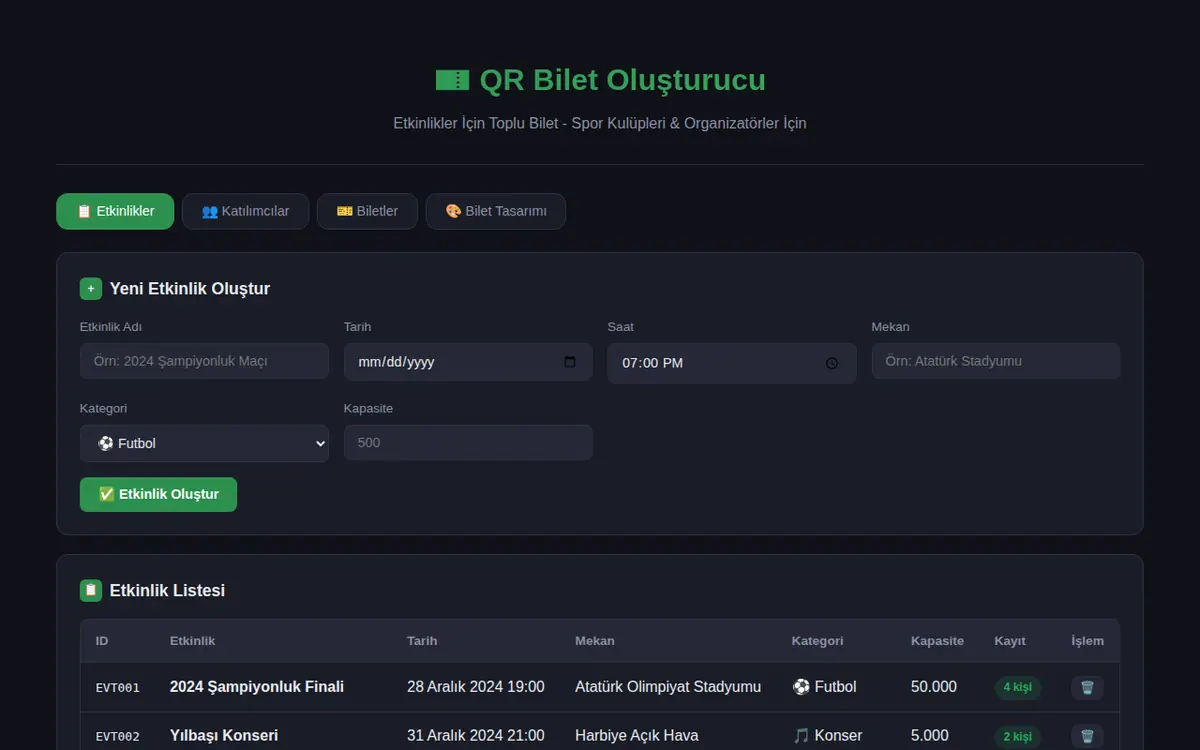Click the Etkinlik column header
The width and height of the screenshot is (1200, 750).
pos(192,641)
